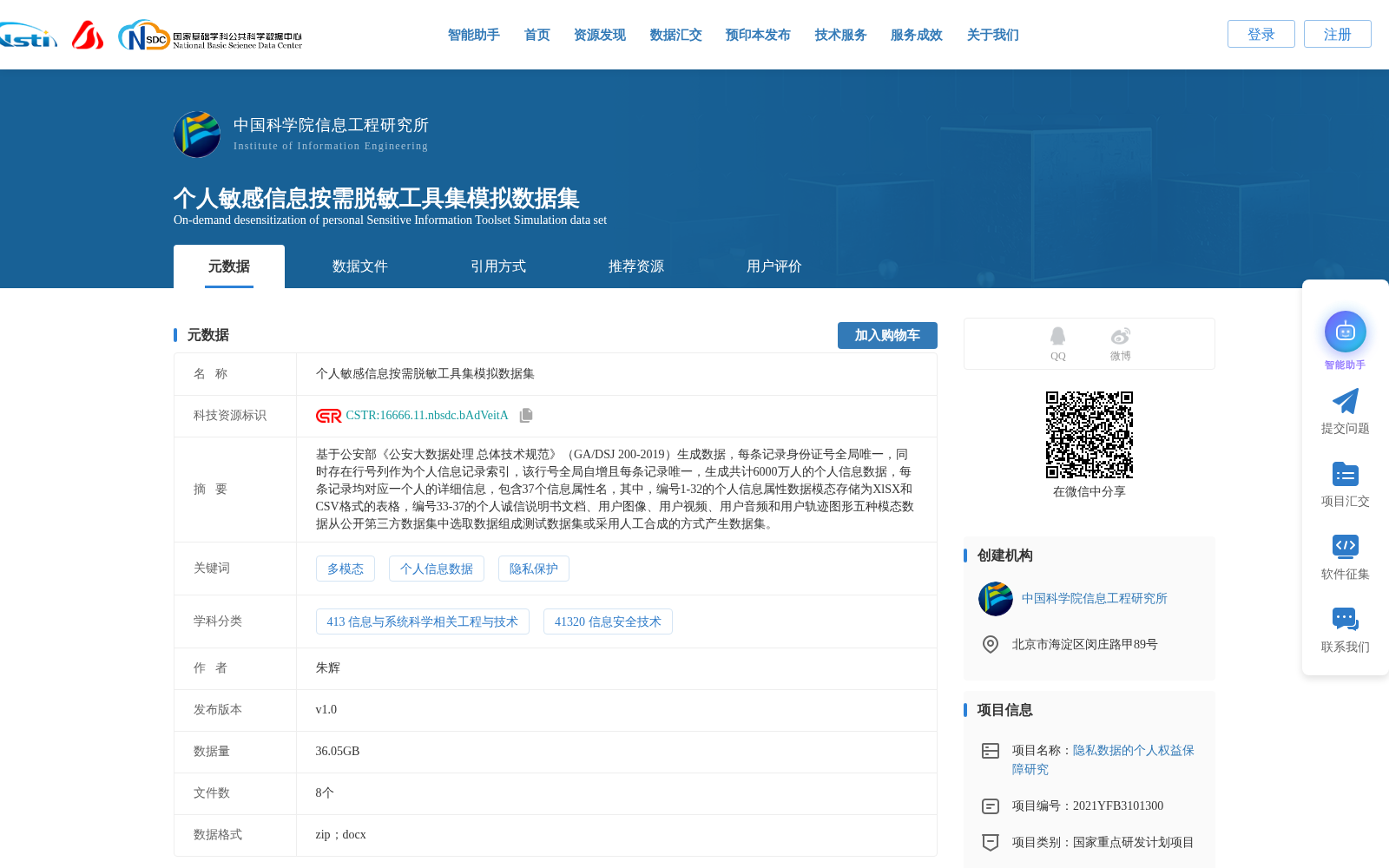The height and width of the screenshot is (868, 1389).
Task: Click author name 朱辉
Action: (328, 668)
